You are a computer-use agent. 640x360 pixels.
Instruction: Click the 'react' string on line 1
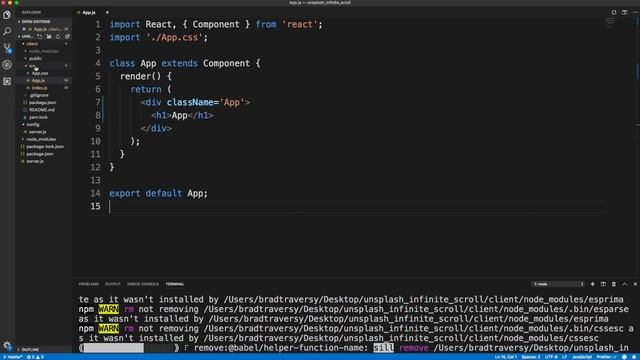coord(300,24)
